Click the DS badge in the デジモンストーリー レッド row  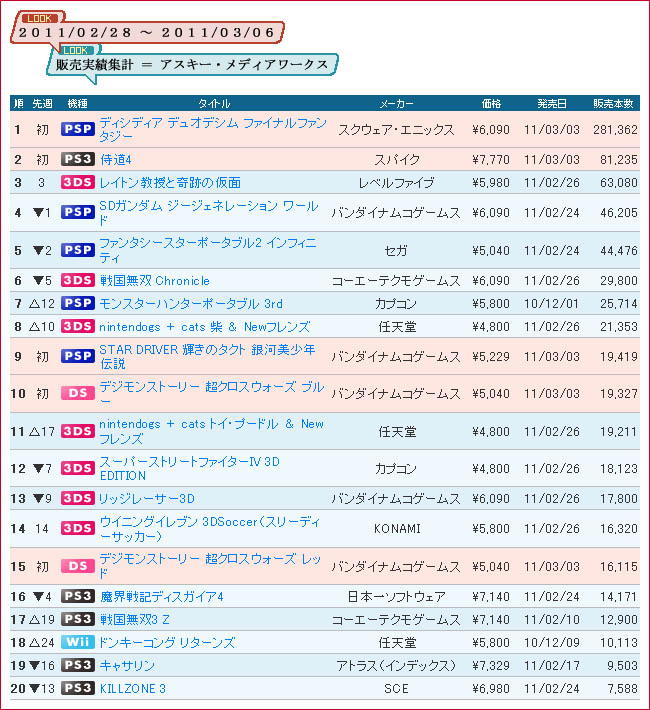click(x=78, y=566)
